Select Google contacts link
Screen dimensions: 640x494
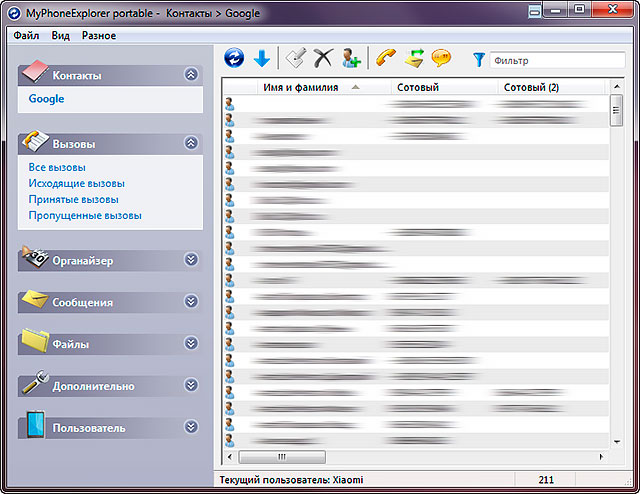46,99
